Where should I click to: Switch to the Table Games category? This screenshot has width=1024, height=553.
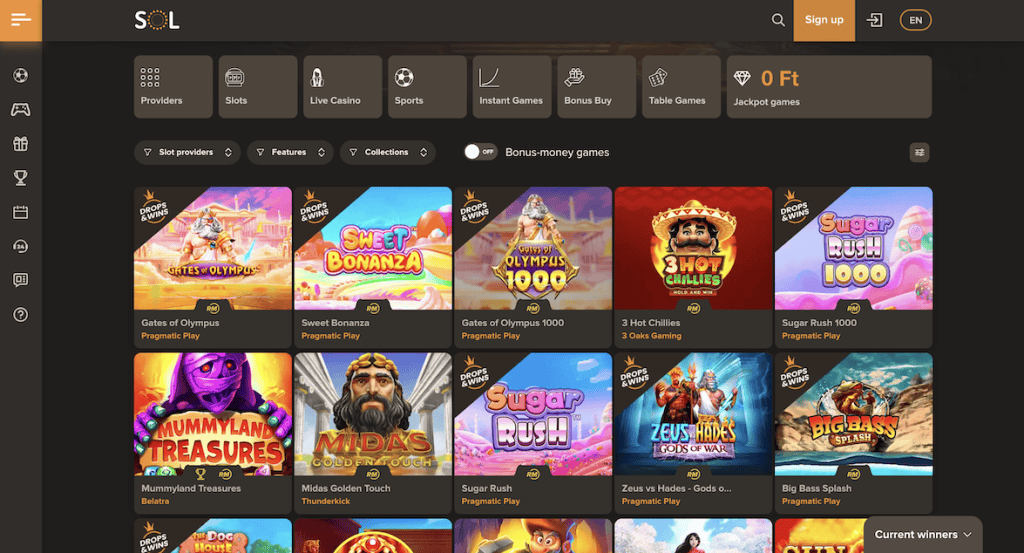pyautogui.click(x=678, y=87)
